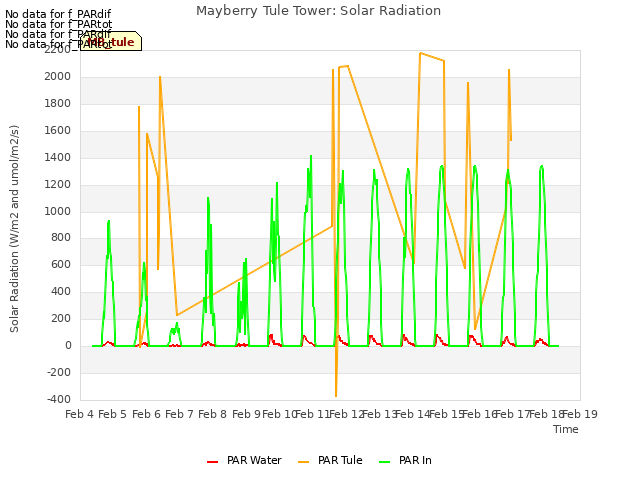Click the 600 y-axis tick label
This screenshot has width=640, height=480.
61,264
